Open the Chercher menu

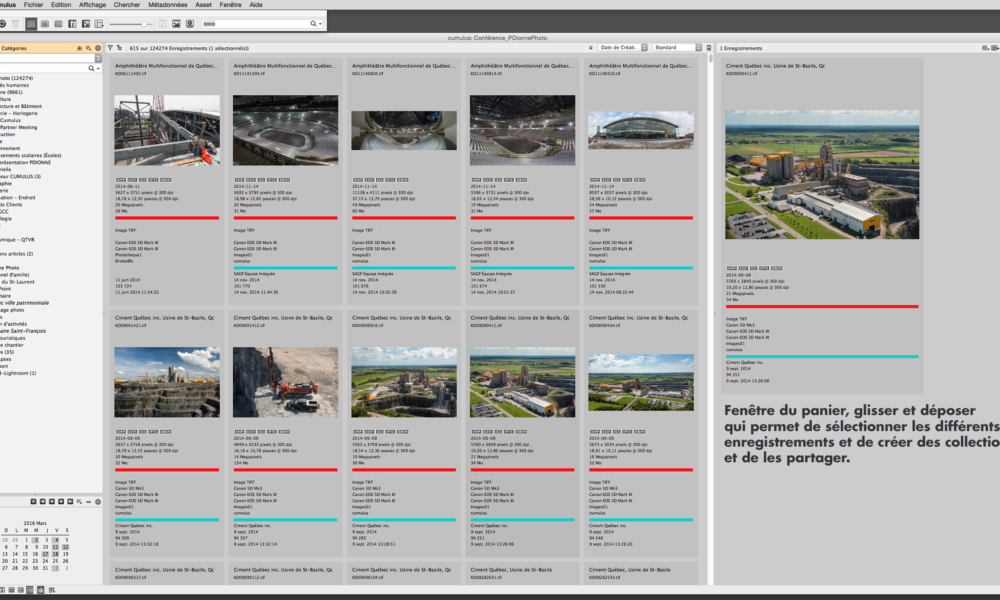tap(127, 4)
